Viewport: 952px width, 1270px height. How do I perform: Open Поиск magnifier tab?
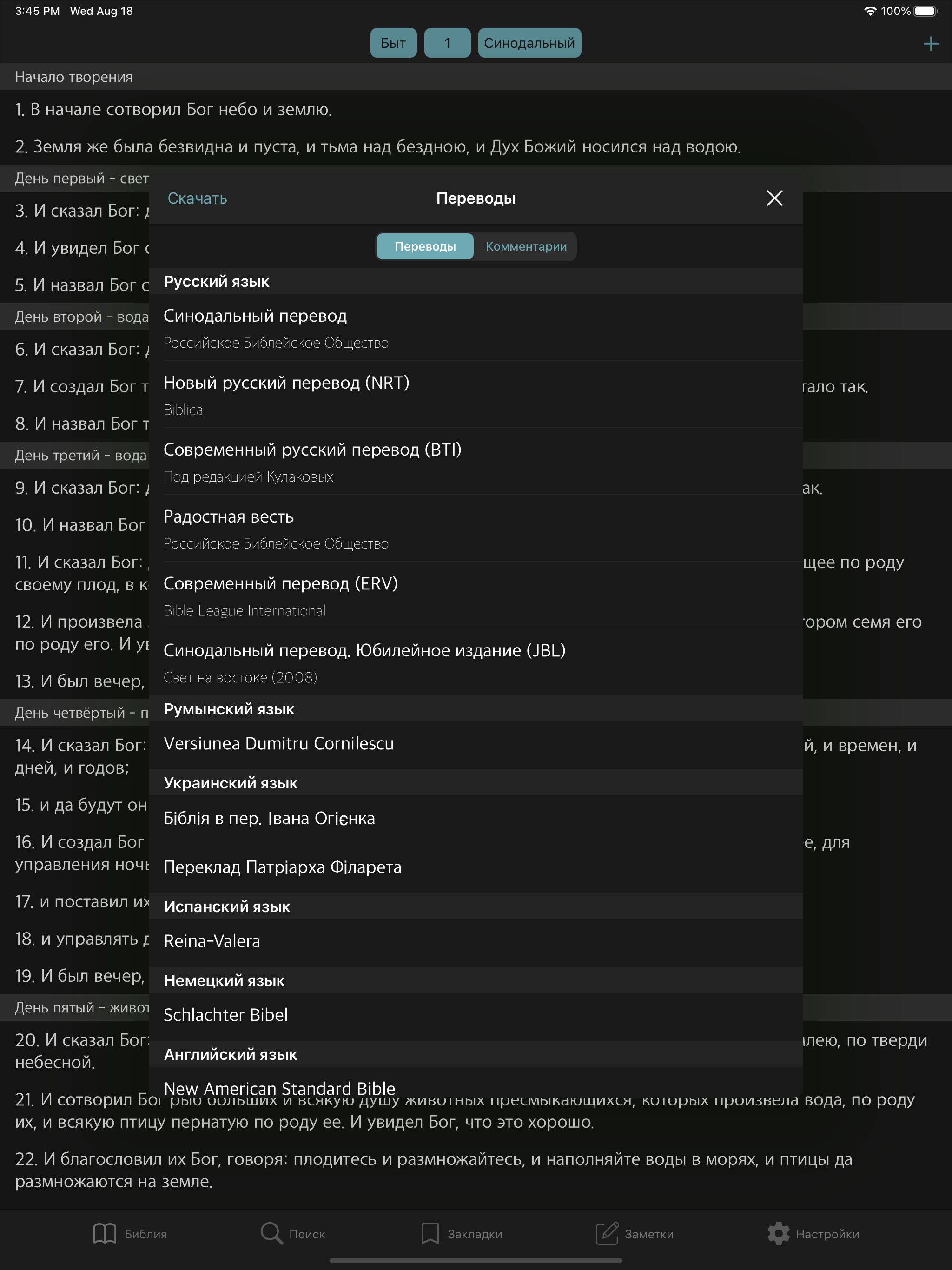293,1233
